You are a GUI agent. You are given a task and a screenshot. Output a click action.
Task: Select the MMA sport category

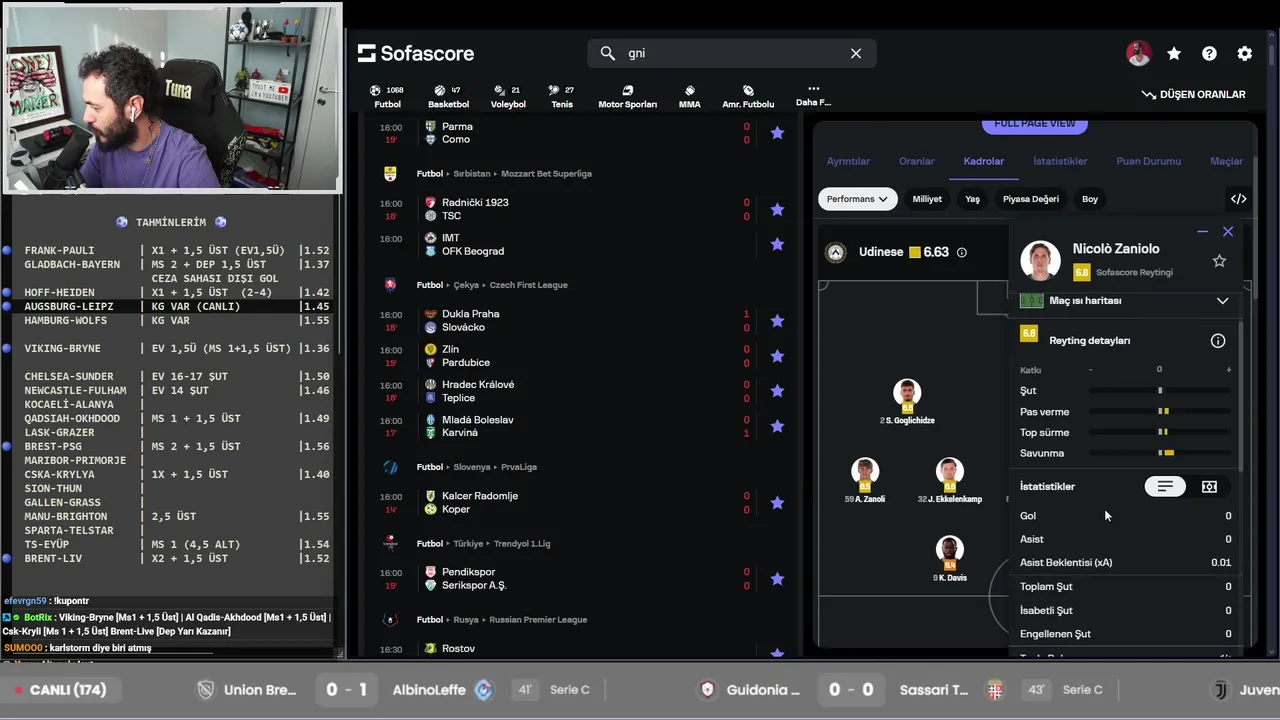(689, 96)
